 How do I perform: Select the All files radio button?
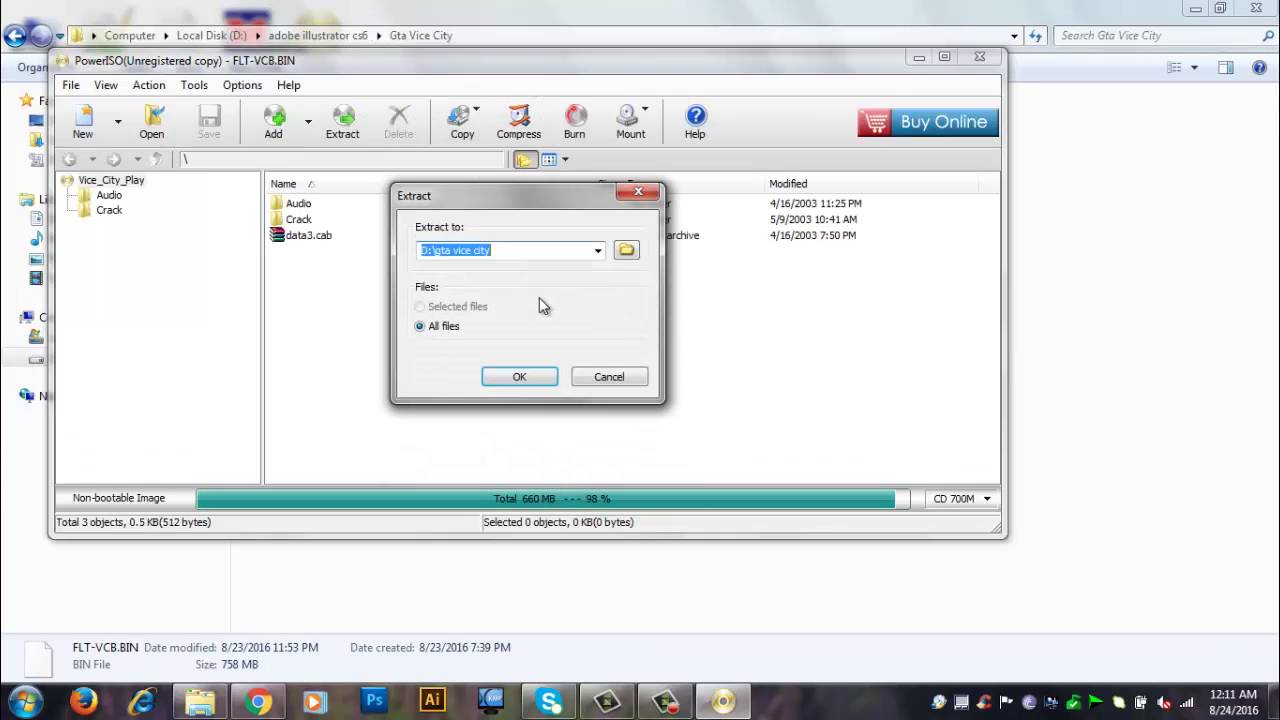point(419,326)
